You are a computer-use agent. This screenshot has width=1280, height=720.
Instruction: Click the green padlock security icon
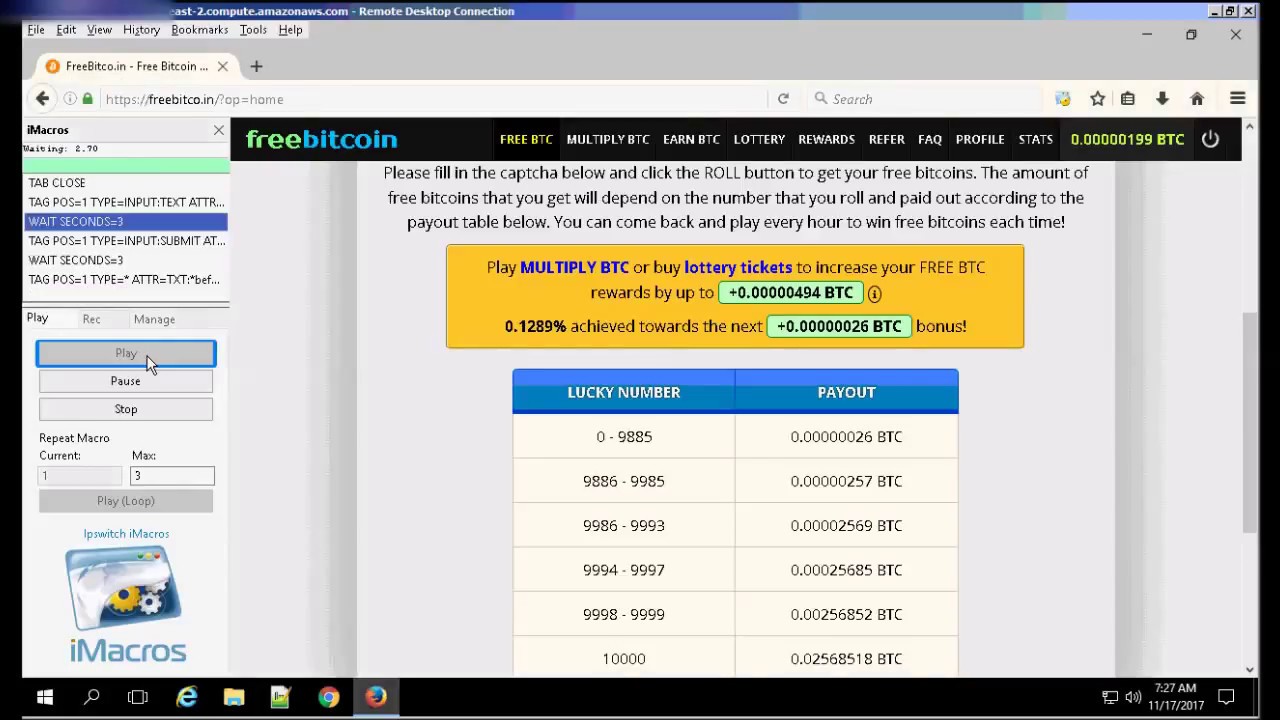coord(88,99)
